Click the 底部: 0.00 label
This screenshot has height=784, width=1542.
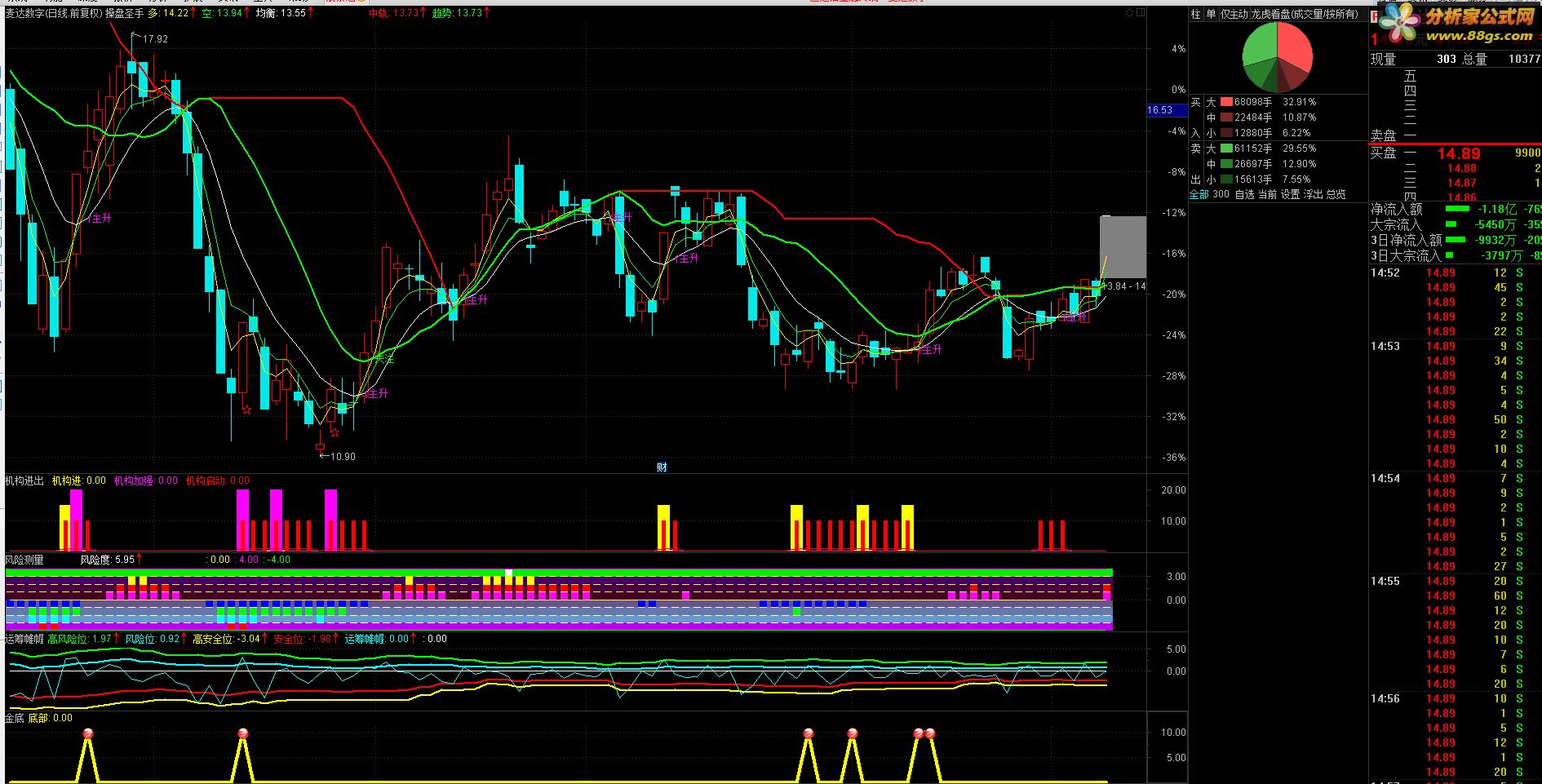tap(51, 718)
